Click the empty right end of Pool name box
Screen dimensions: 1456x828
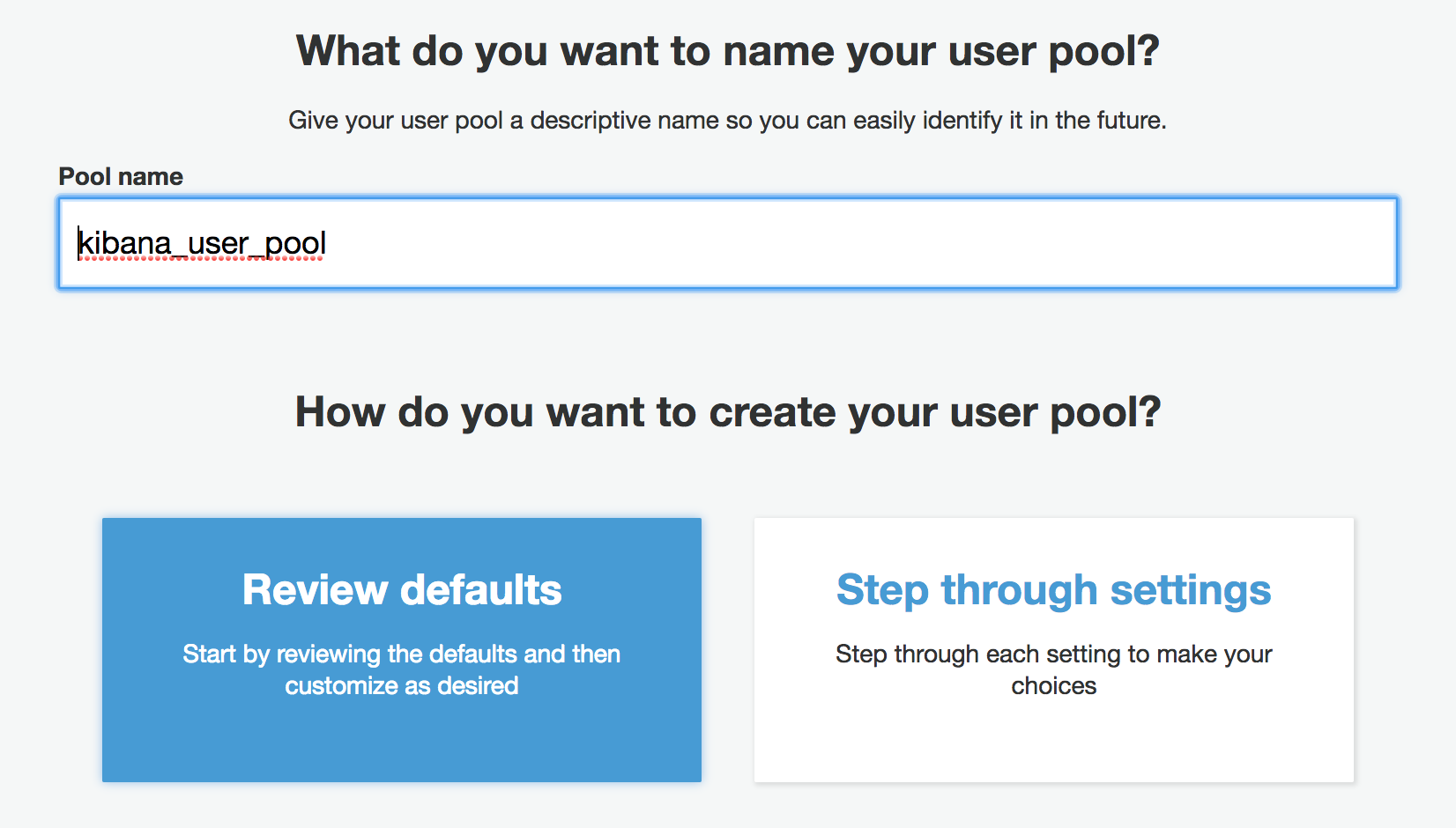click(x=1234, y=243)
